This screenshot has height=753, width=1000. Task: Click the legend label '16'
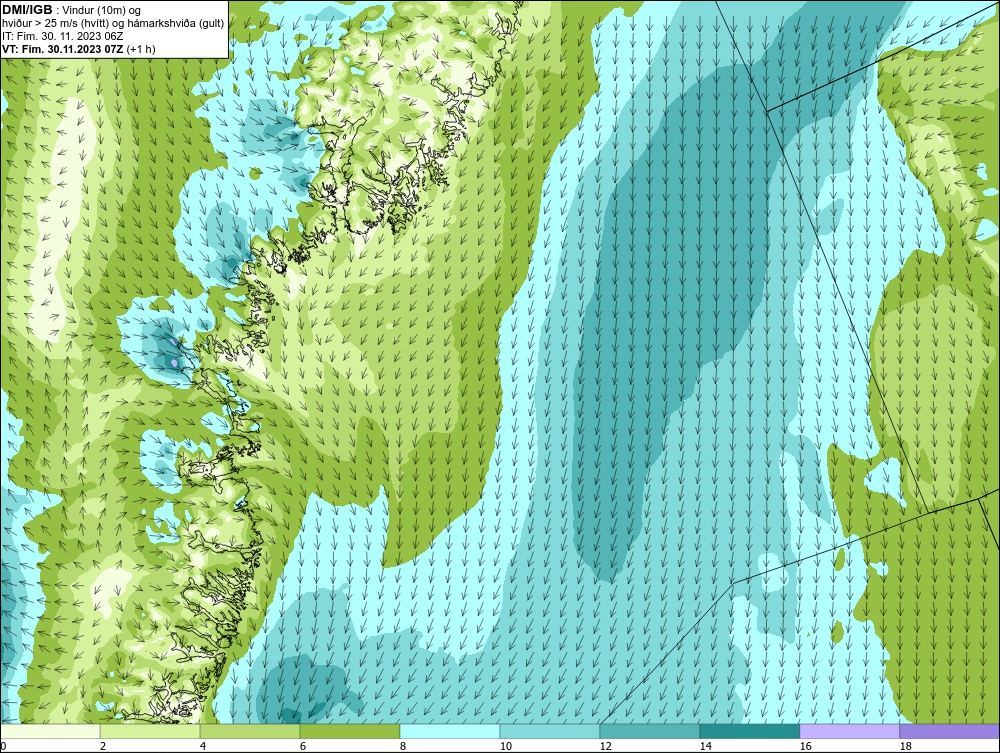805,746
